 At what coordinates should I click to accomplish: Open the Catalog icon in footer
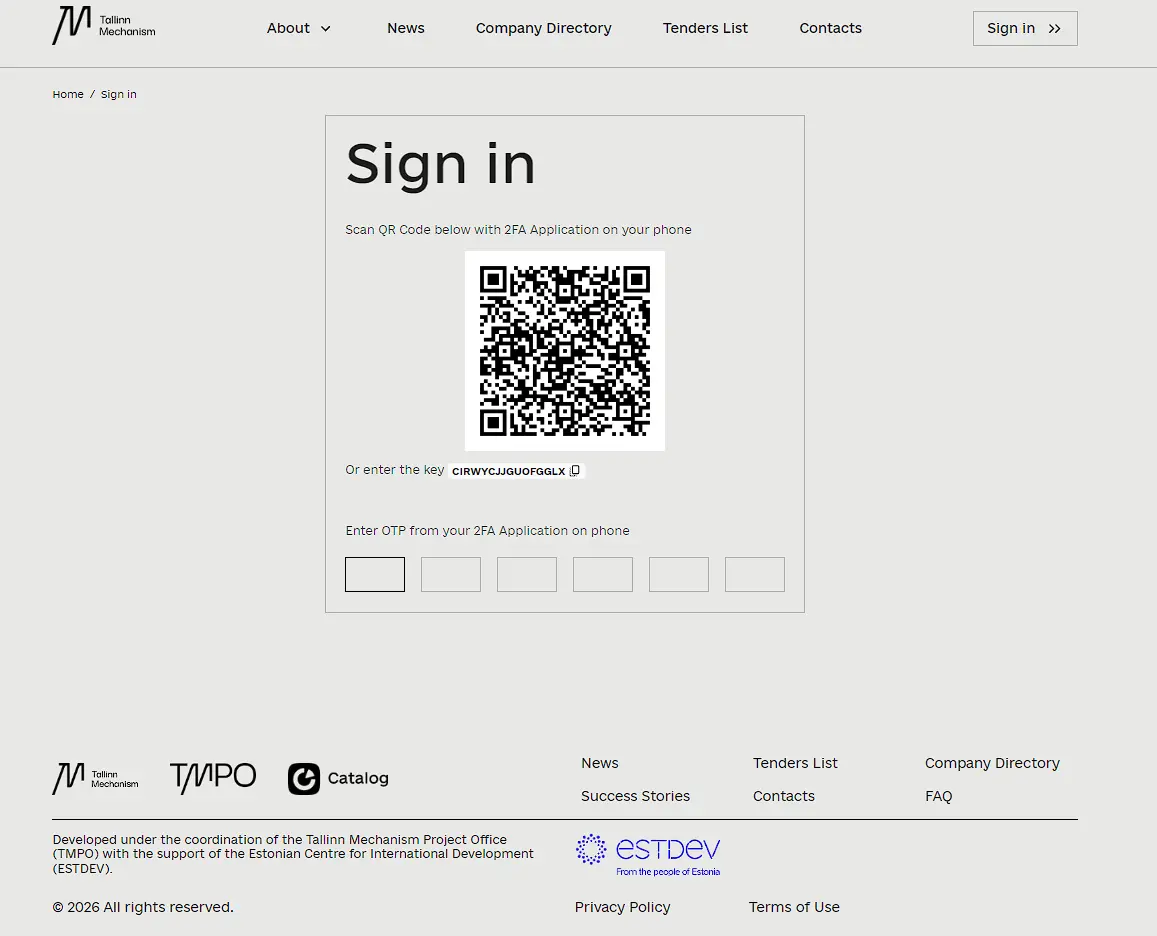click(304, 779)
